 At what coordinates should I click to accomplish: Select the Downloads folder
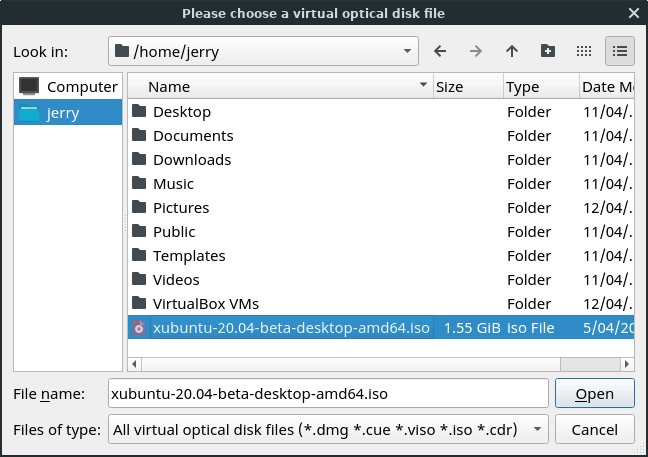coord(192,160)
